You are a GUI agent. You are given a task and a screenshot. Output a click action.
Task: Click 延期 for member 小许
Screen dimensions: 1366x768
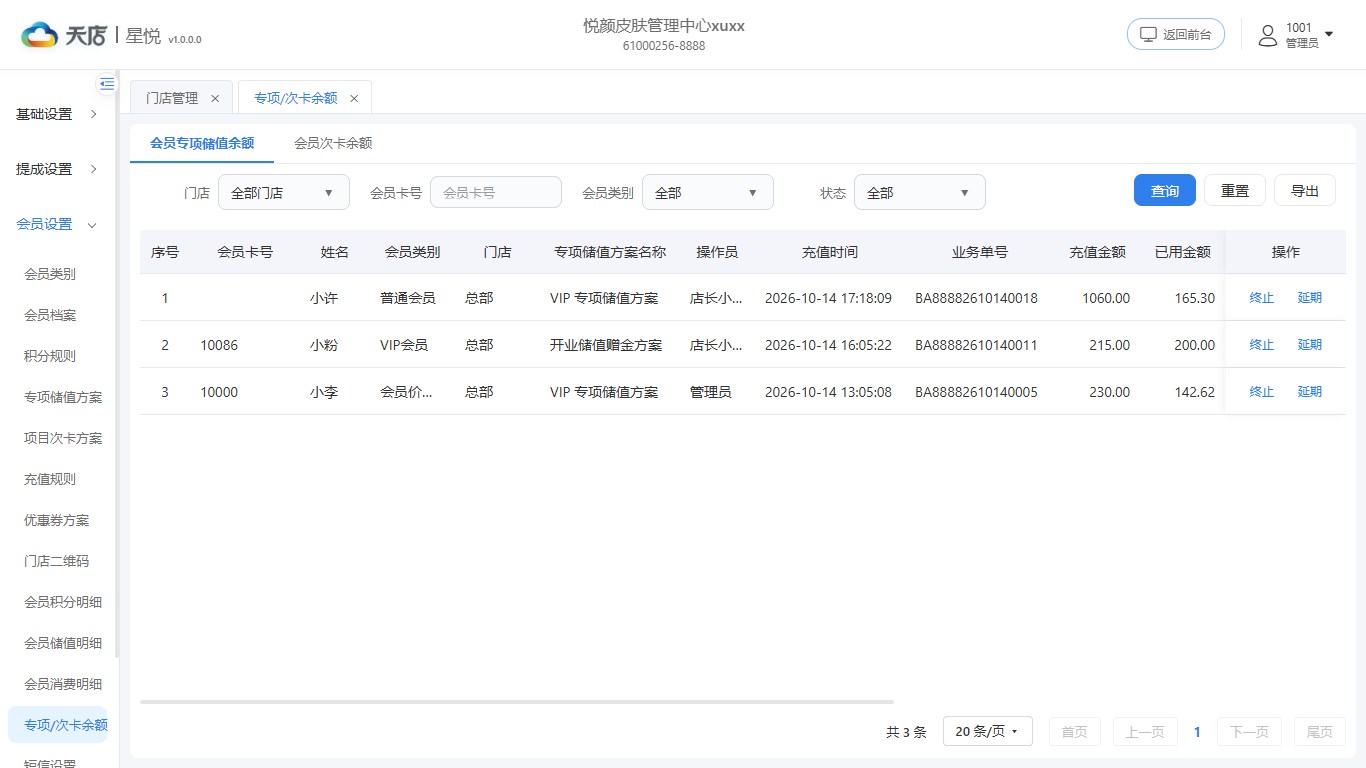coord(1310,298)
